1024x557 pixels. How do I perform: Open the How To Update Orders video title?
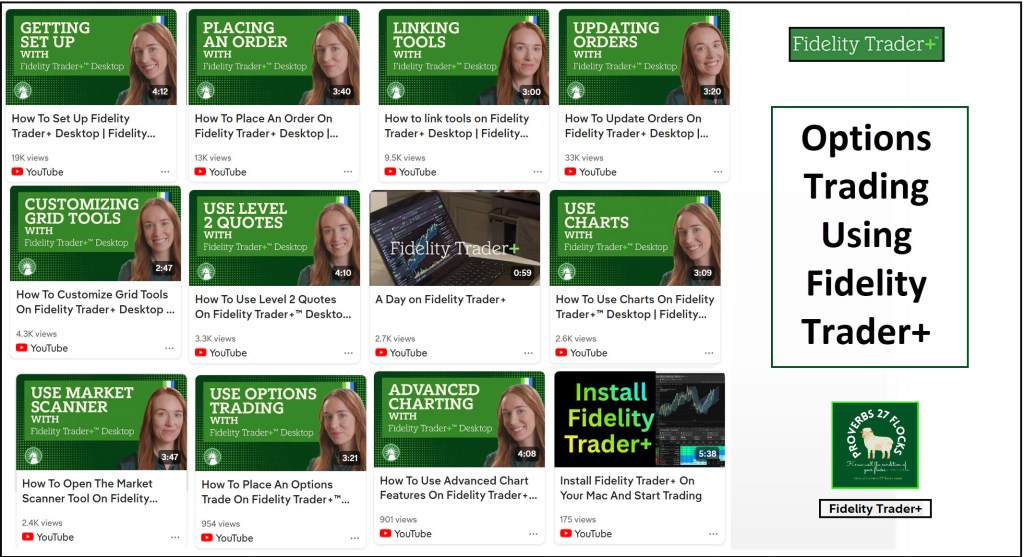(x=635, y=125)
